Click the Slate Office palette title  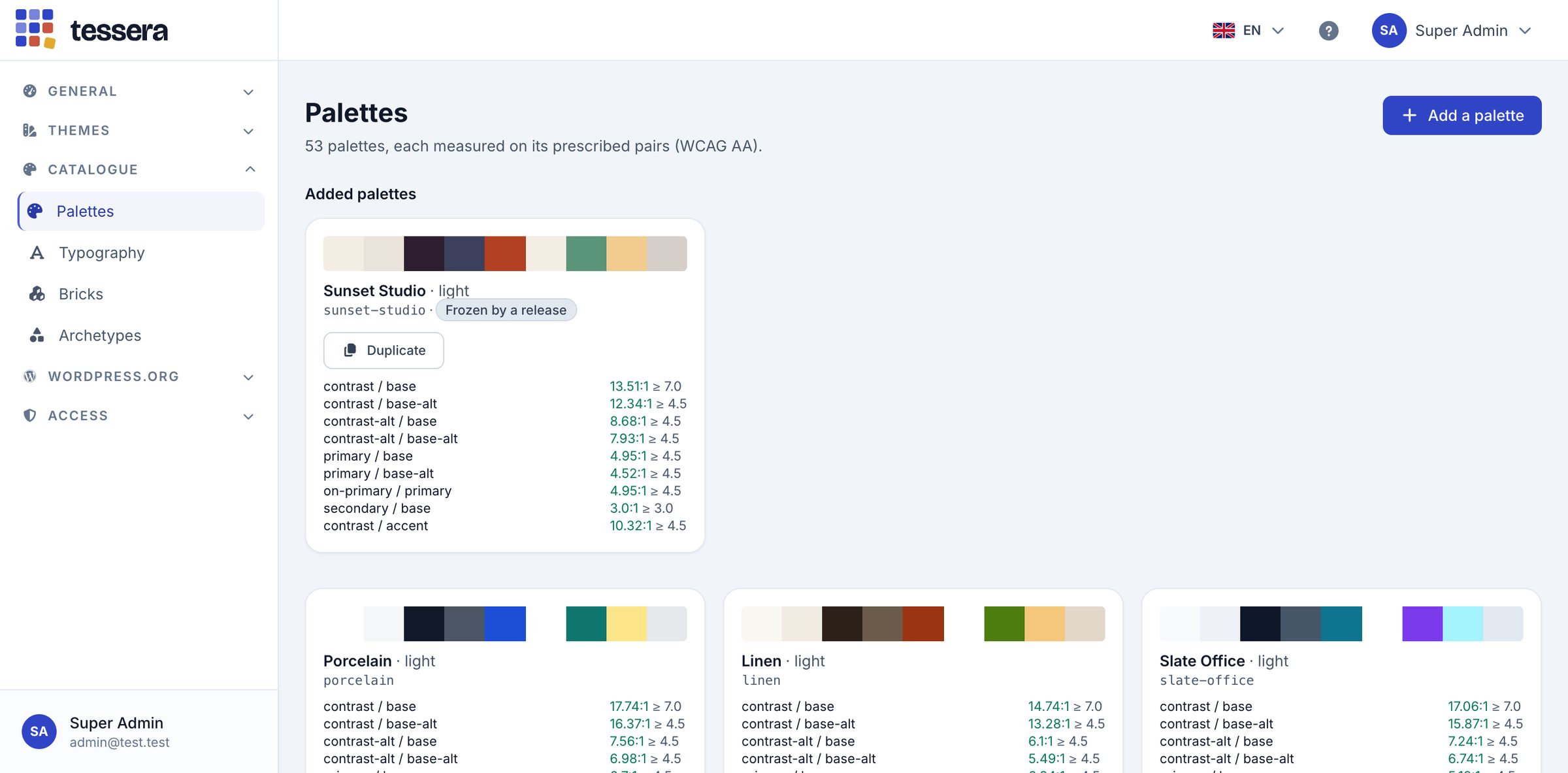[x=1202, y=661]
